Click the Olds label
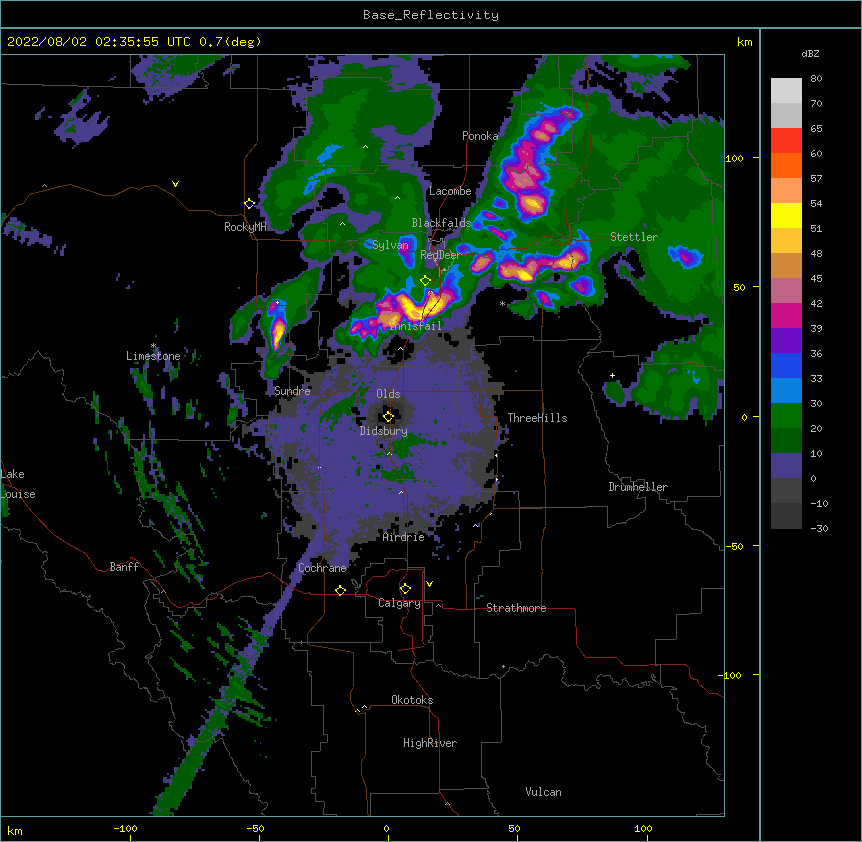This screenshot has height=842, width=862. pyautogui.click(x=388, y=394)
